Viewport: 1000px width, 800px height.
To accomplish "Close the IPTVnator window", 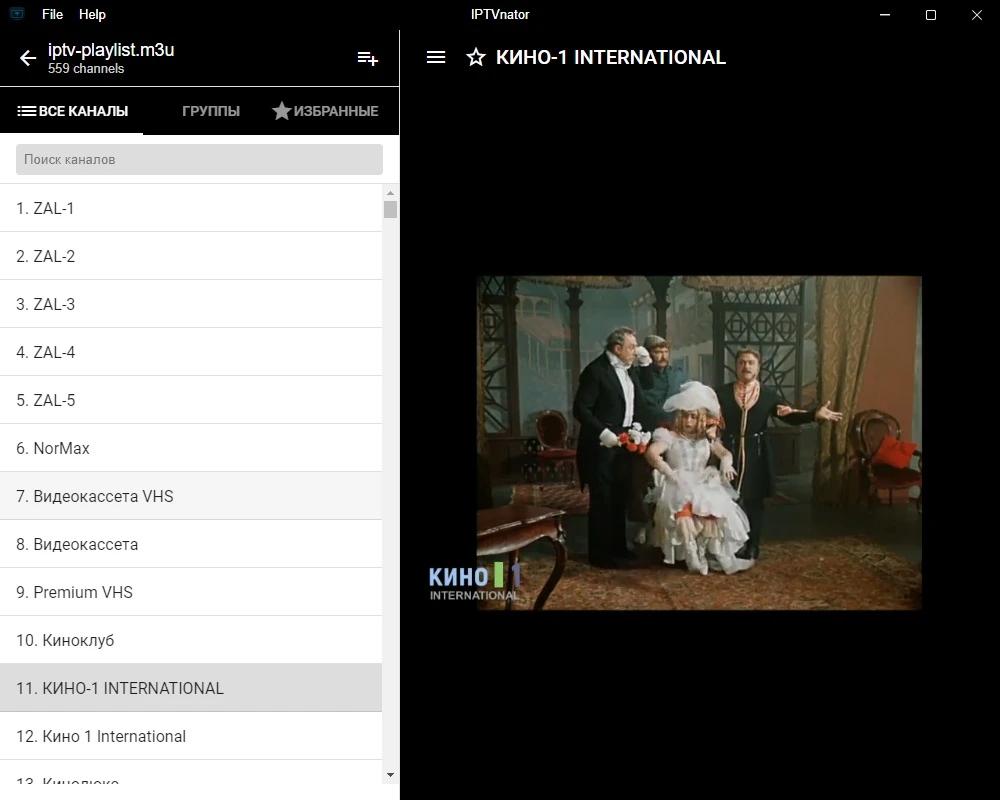I will [976, 15].
